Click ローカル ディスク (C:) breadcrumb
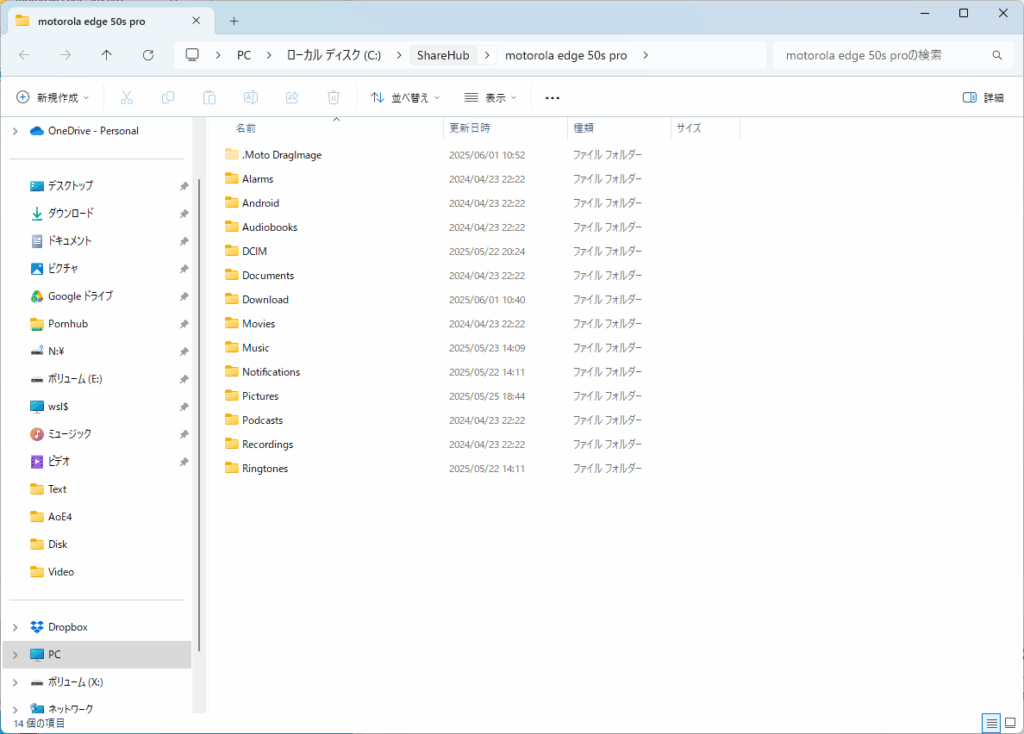1024x734 pixels. click(334, 56)
